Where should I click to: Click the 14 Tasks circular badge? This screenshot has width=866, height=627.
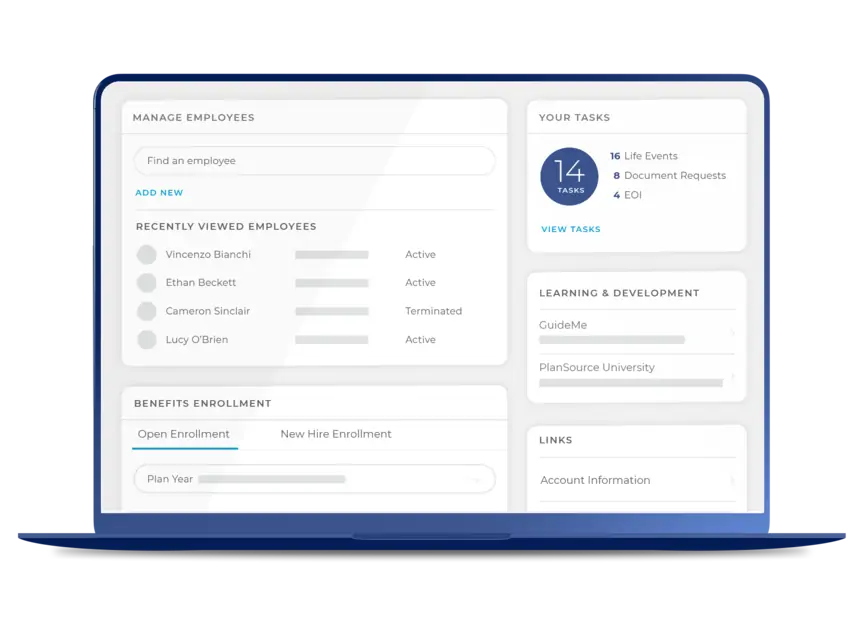(570, 176)
